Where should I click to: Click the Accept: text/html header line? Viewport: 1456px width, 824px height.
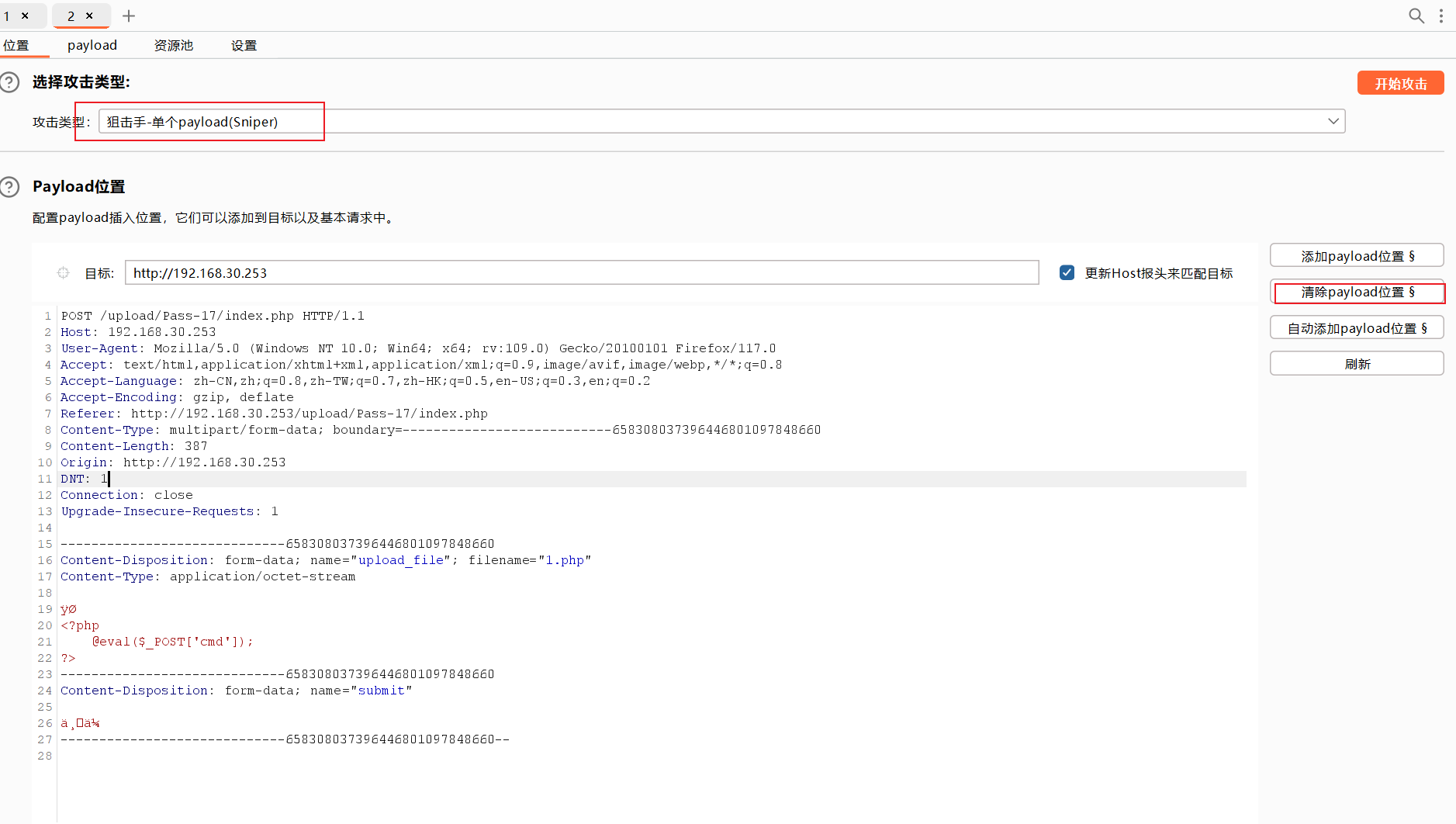[421, 365]
